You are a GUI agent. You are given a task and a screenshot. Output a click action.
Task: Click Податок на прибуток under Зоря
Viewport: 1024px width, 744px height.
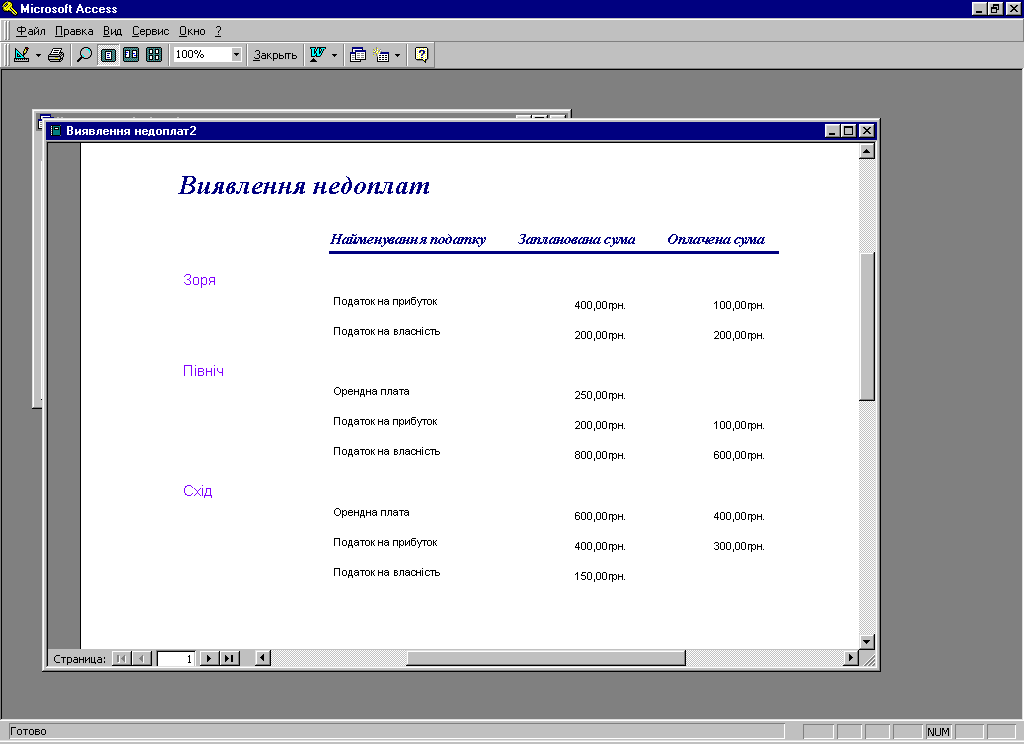385,301
